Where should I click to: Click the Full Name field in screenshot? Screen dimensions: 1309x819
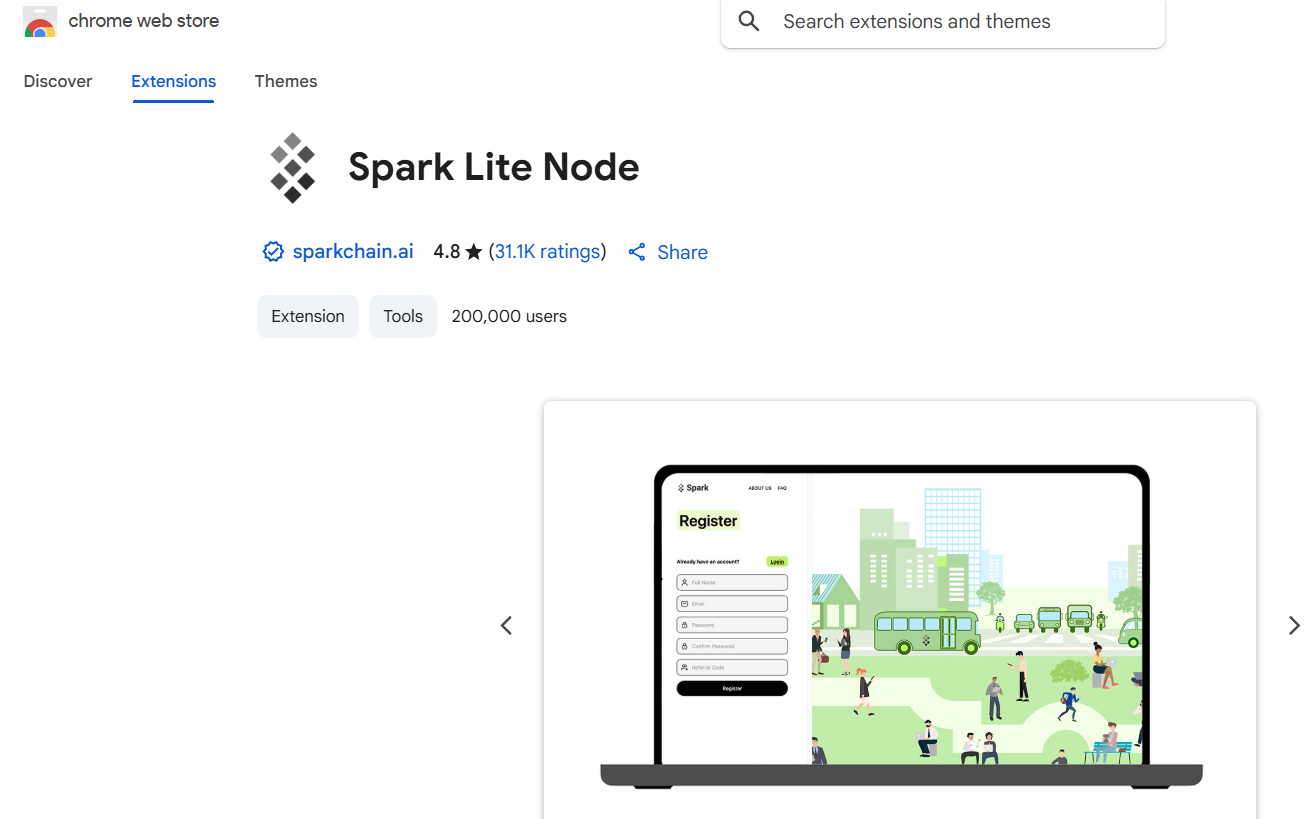click(x=732, y=583)
